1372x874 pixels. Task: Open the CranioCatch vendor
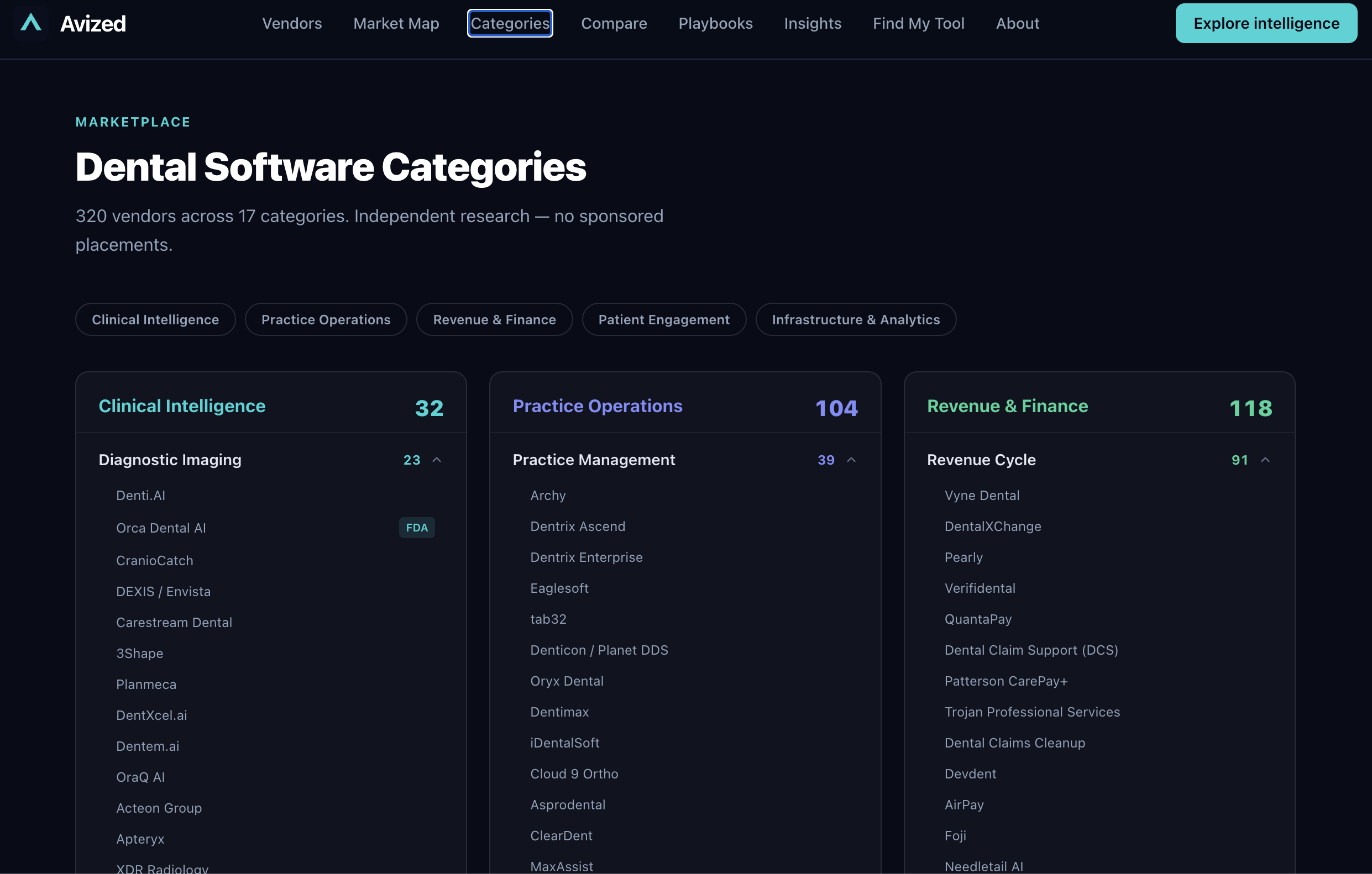[154, 560]
